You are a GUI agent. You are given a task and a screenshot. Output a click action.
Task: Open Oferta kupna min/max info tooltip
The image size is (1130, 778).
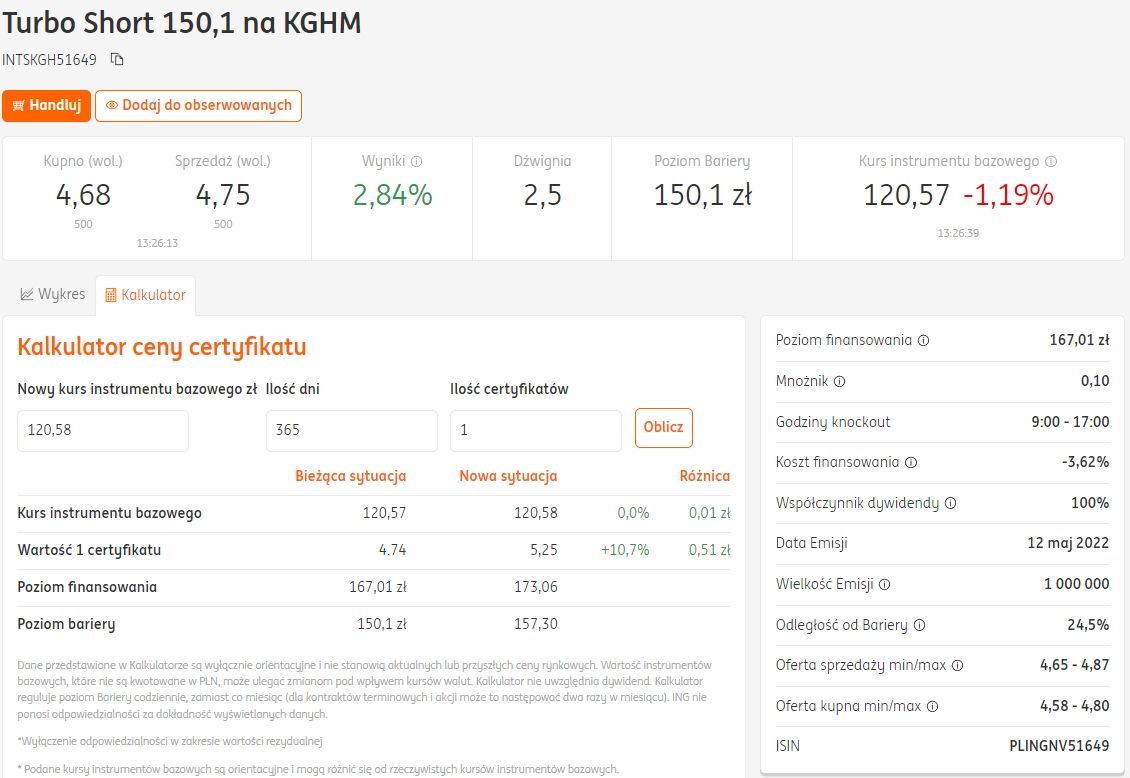click(x=932, y=706)
